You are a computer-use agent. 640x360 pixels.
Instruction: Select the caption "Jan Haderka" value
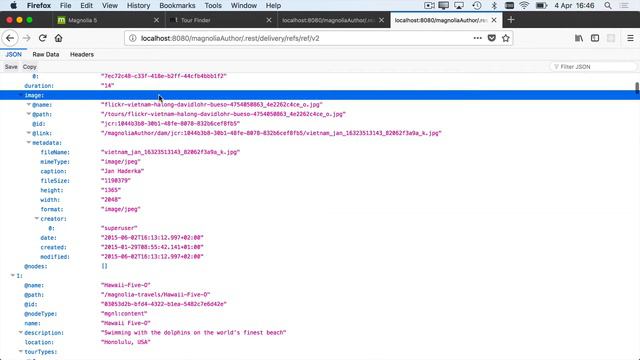(x=122, y=171)
